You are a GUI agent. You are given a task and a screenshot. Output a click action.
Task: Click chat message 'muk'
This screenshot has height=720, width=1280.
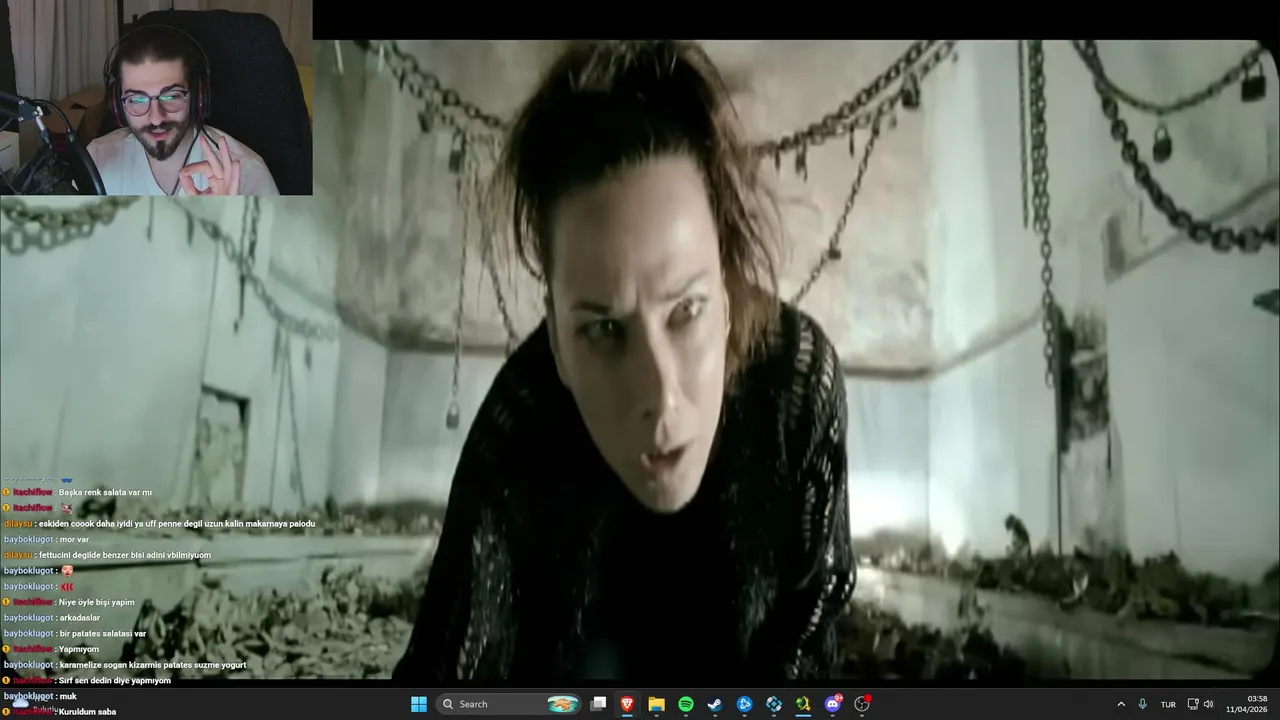pyautogui.click(x=68, y=696)
